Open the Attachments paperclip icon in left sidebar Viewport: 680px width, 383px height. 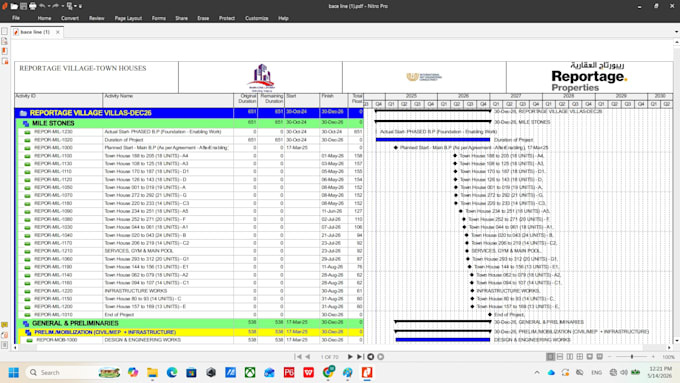point(5,335)
